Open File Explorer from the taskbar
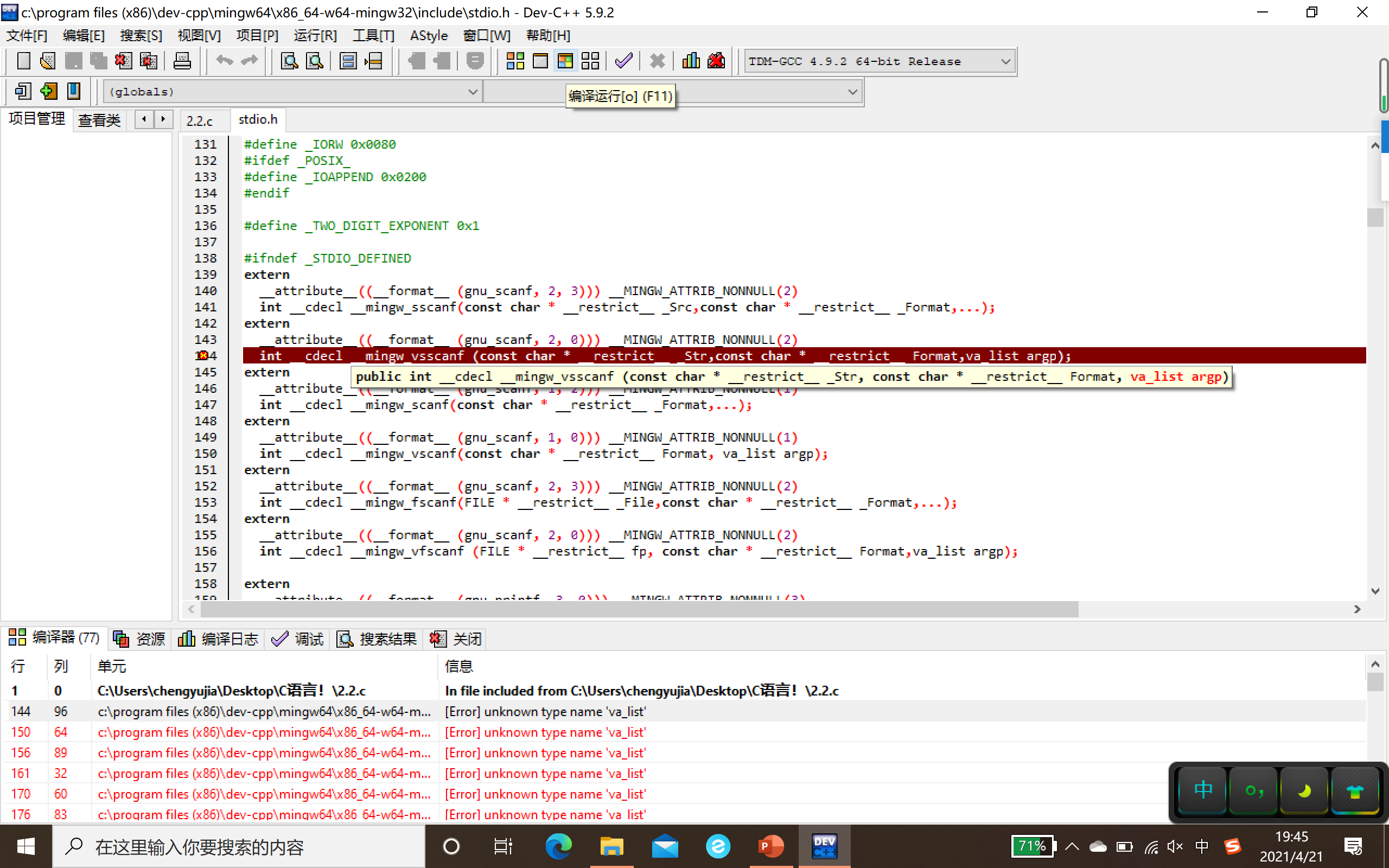The image size is (1389, 868). [611, 846]
